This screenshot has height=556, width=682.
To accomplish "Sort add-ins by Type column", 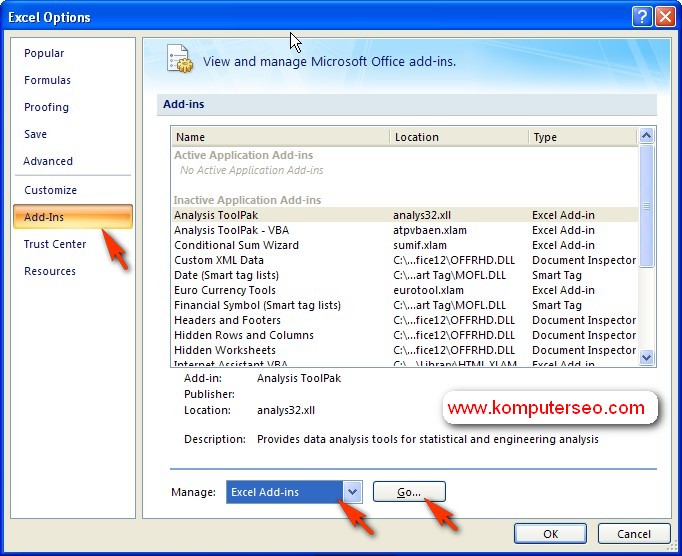I will (x=583, y=137).
